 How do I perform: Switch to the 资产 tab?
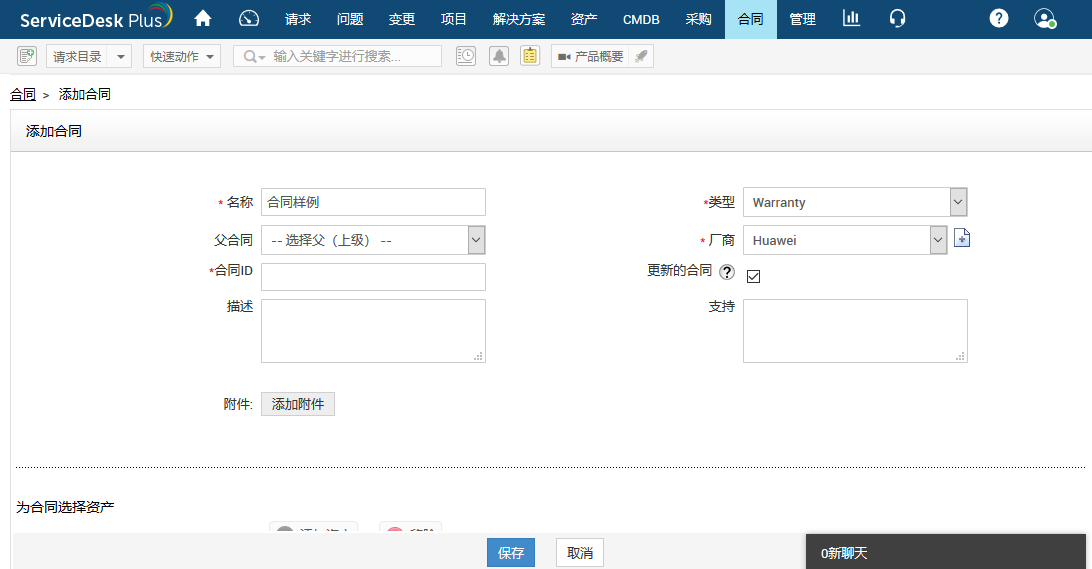point(584,19)
